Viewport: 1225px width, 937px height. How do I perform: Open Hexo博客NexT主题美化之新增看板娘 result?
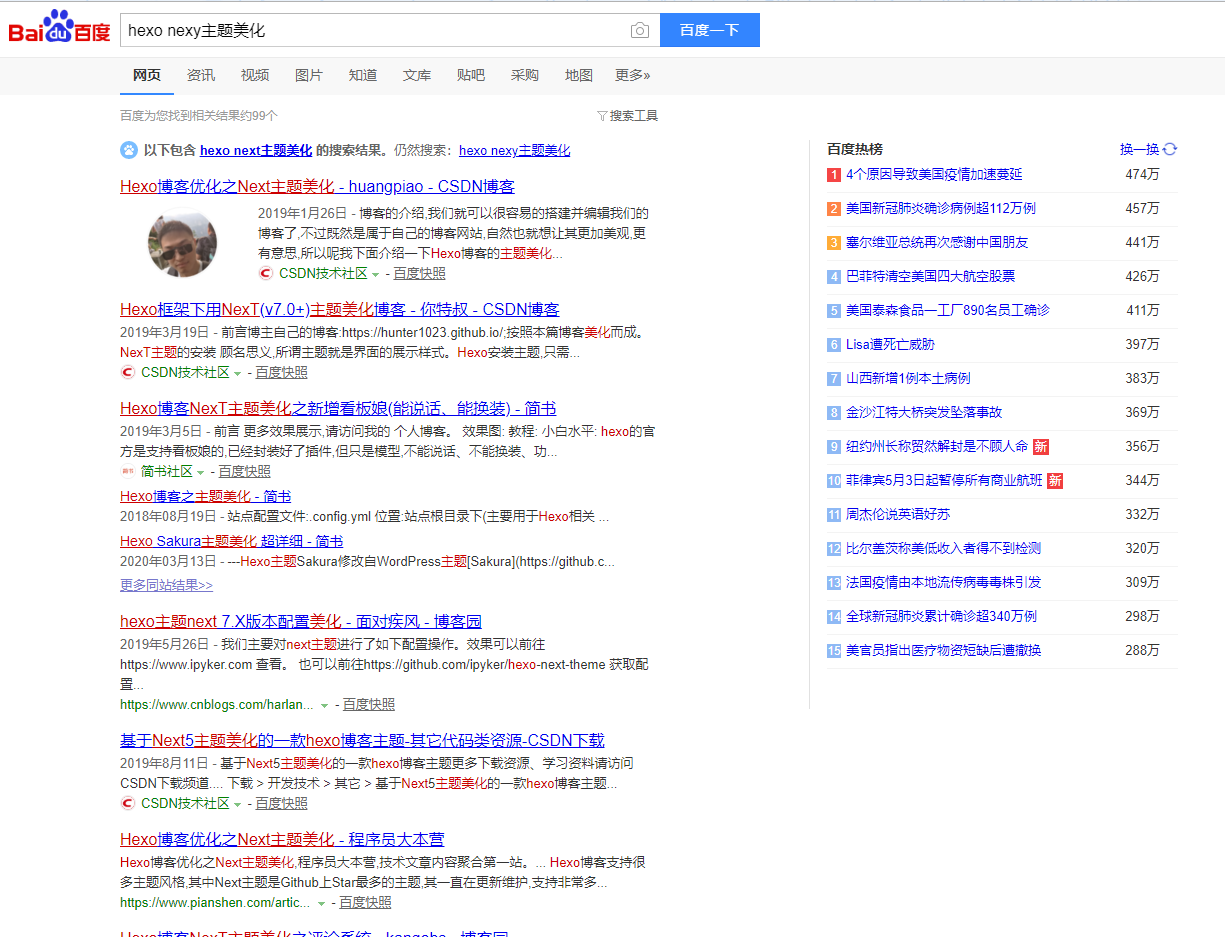click(338, 408)
